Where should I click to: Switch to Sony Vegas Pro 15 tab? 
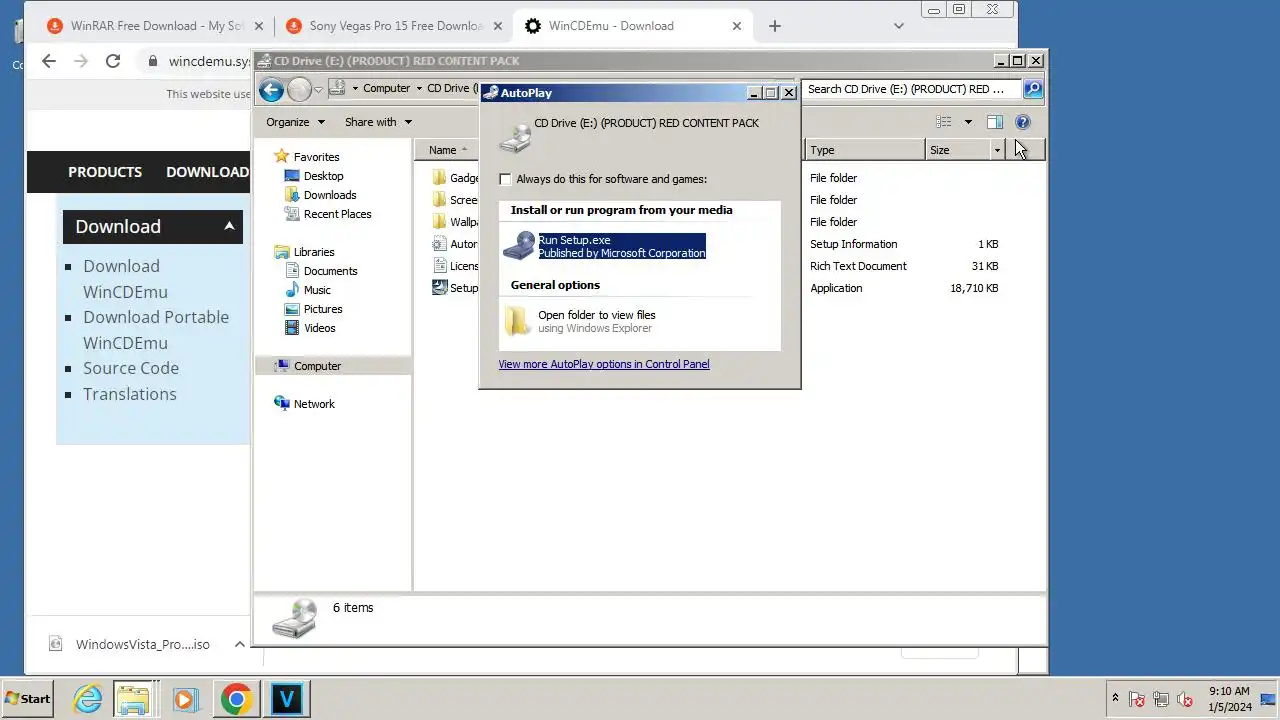pos(394,26)
